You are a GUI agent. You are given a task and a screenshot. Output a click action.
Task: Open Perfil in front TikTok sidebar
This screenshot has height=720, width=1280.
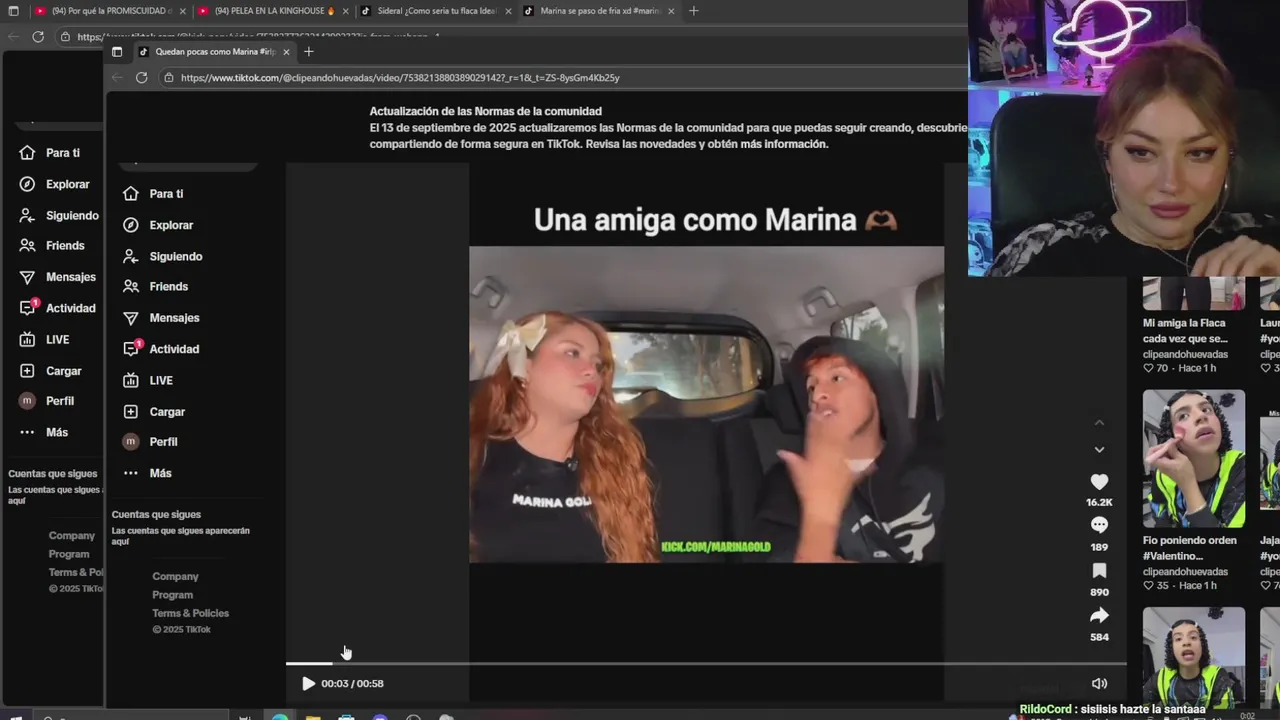pos(150,441)
